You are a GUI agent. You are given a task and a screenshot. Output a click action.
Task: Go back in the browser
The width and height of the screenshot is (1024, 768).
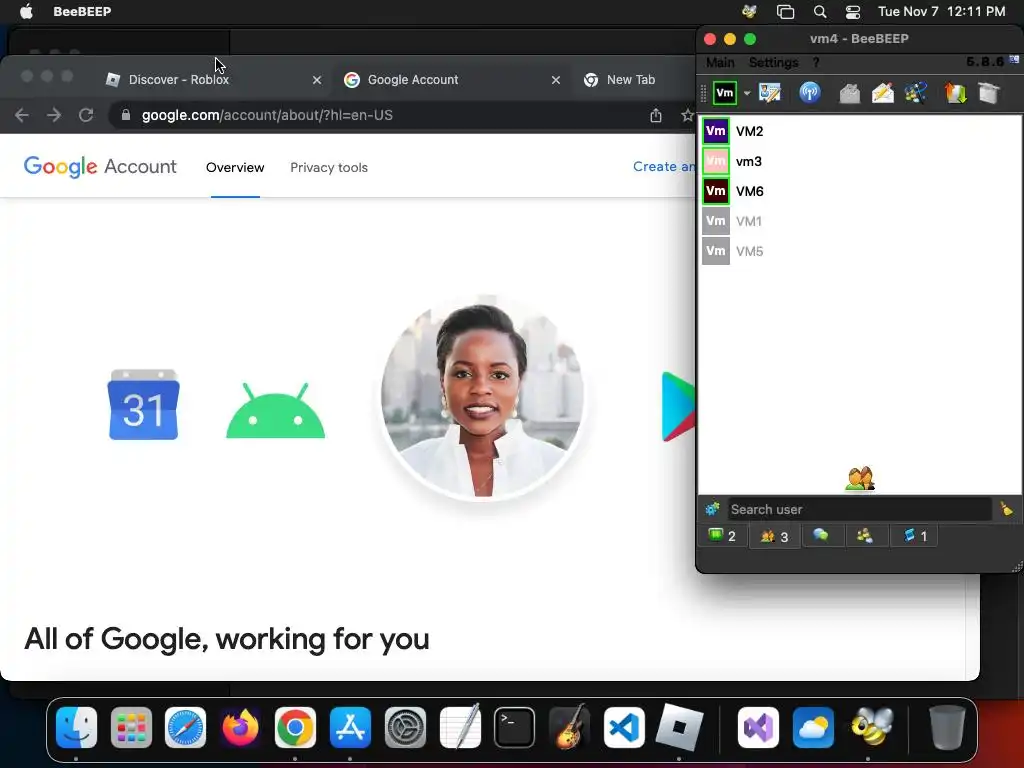22,116
